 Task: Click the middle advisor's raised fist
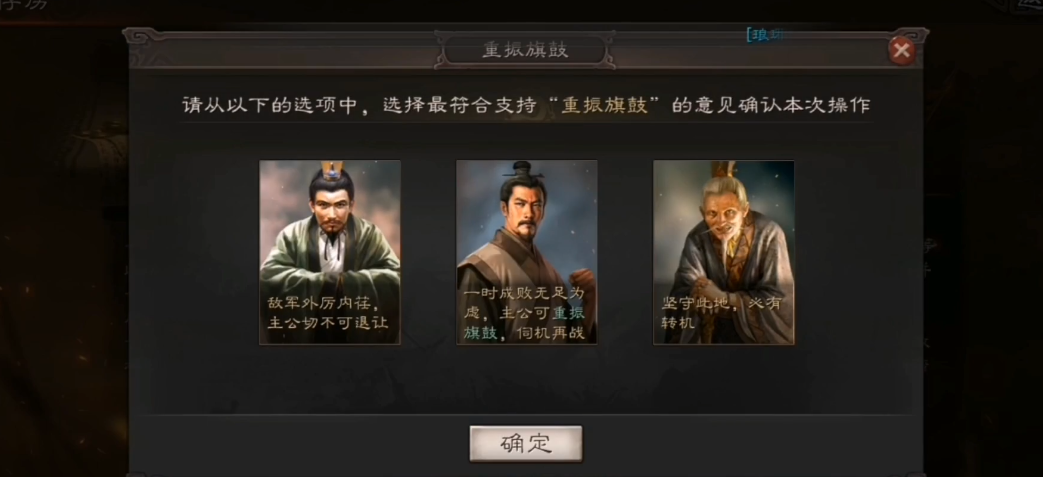point(581,277)
